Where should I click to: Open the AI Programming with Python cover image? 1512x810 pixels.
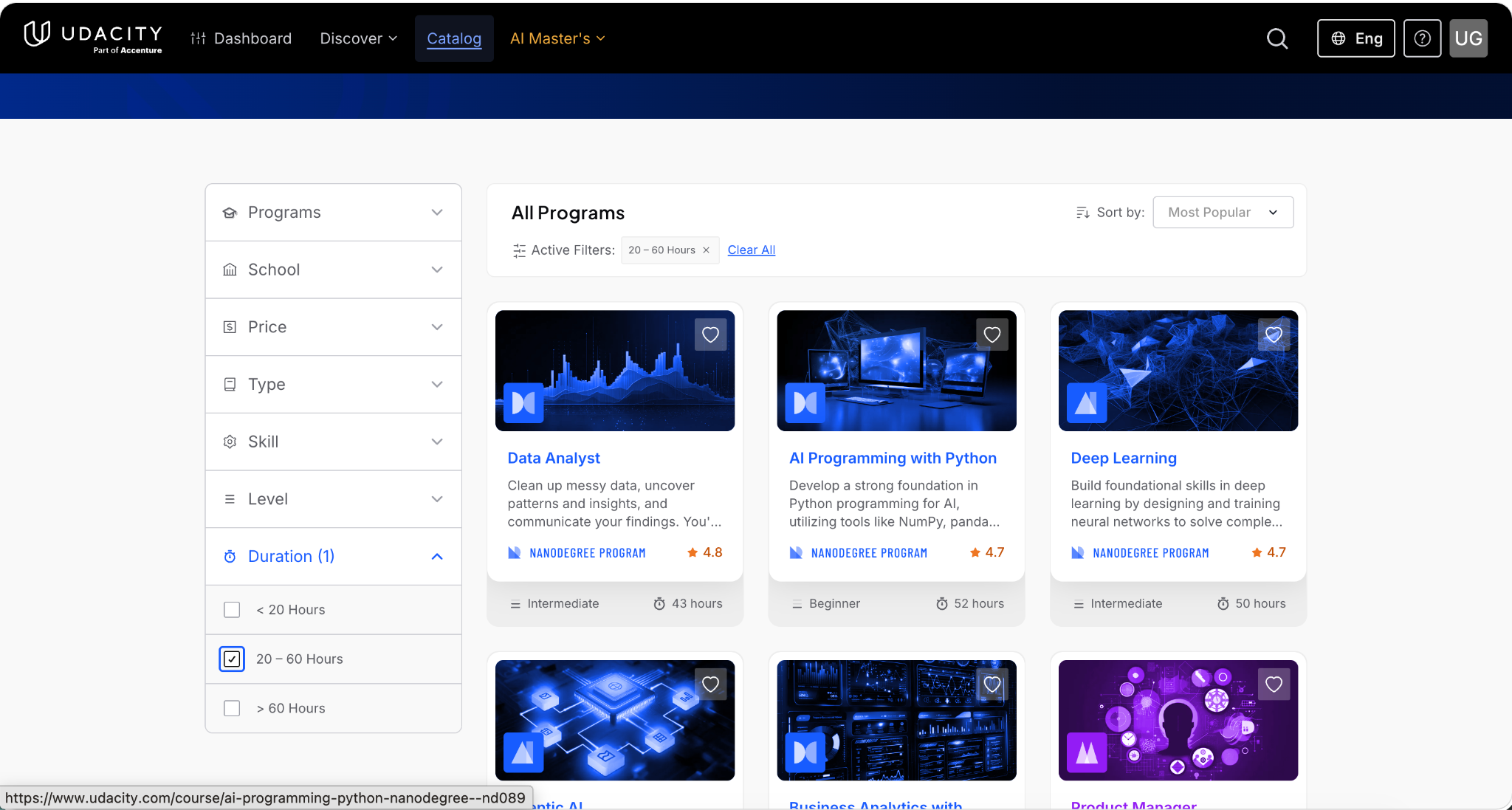click(x=896, y=371)
